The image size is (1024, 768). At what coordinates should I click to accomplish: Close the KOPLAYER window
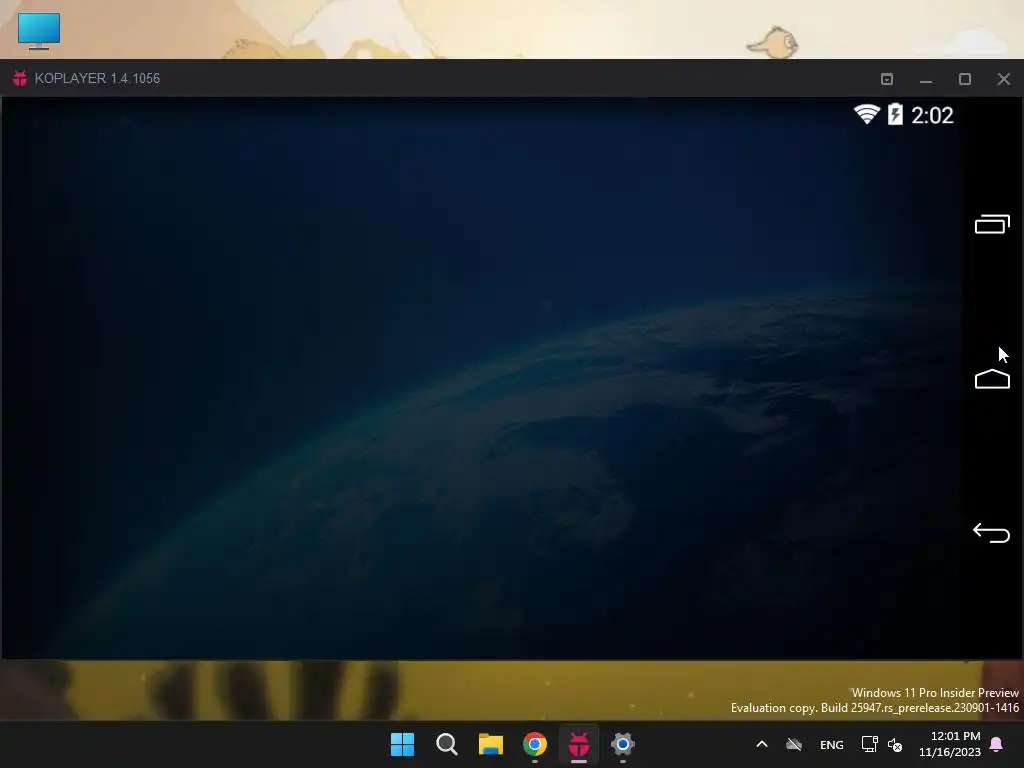pos(1004,79)
